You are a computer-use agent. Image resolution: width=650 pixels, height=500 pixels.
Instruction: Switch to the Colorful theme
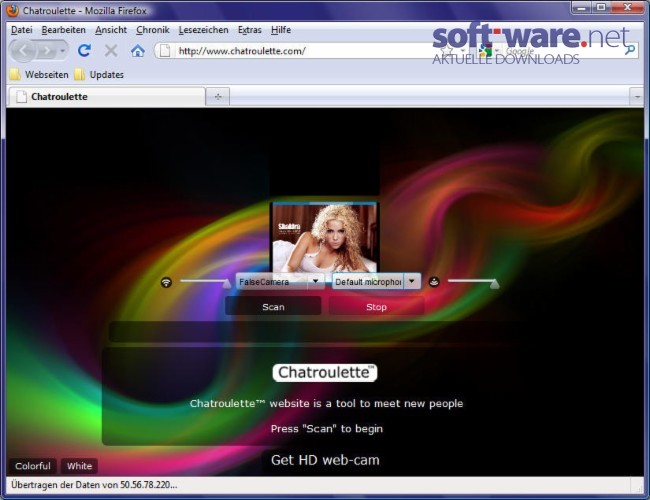(x=33, y=466)
